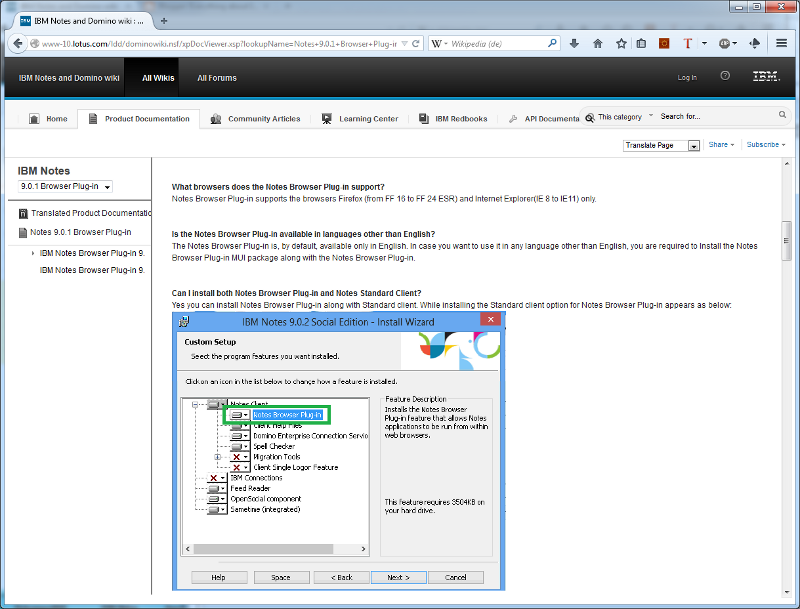The height and width of the screenshot is (609, 800).
Task: Click the browser back arrow button
Action: (17, 44)
